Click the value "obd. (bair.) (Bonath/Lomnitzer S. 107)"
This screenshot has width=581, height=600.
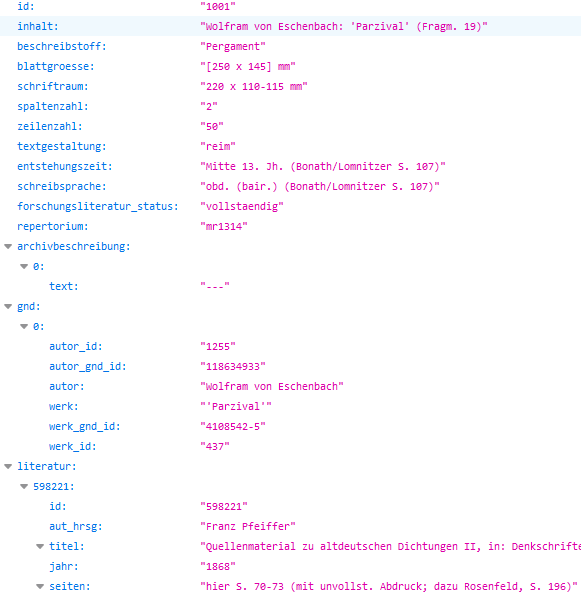click(x=320, y=186)
